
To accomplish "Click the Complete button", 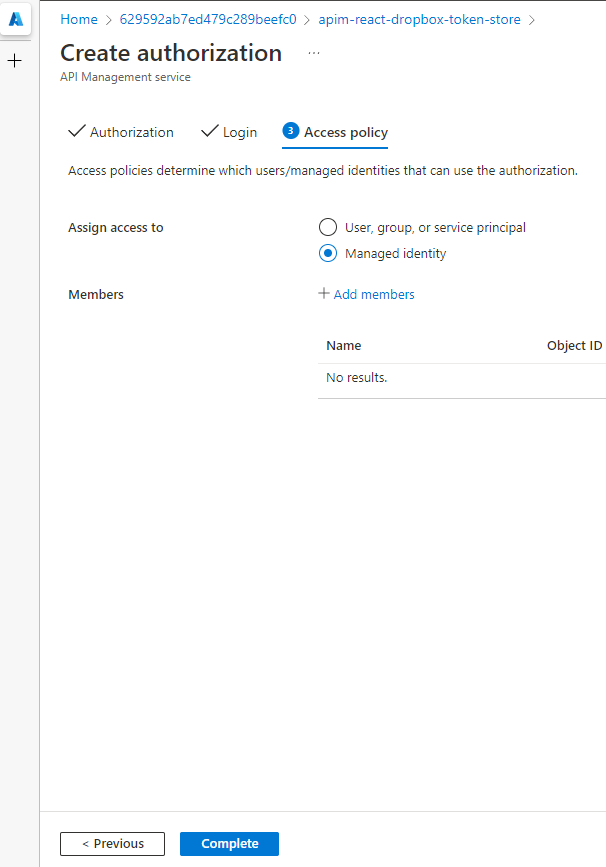I will [229, 844].
